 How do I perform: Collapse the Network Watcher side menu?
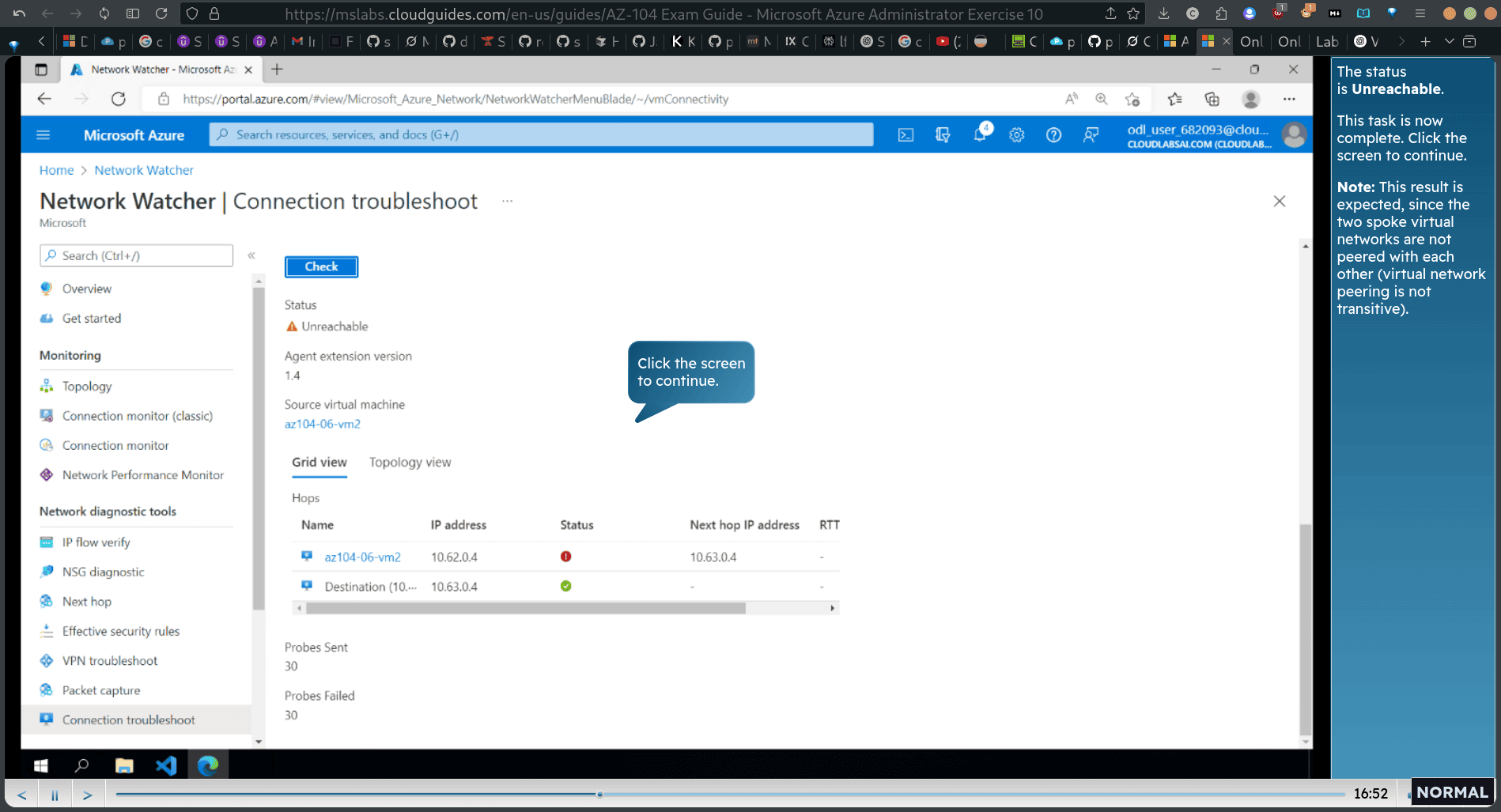pos(251,255)
